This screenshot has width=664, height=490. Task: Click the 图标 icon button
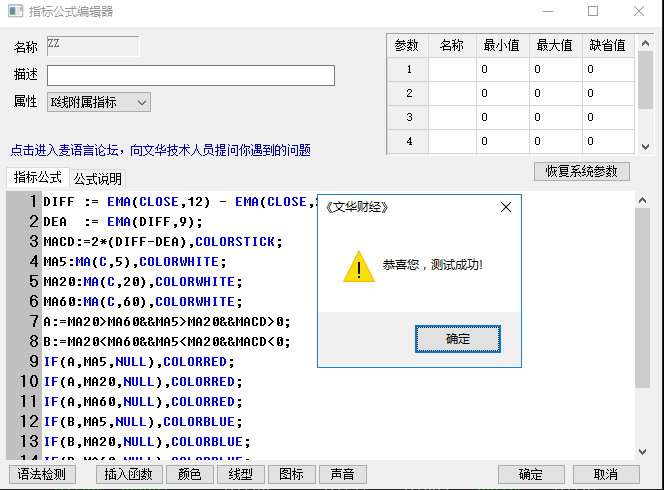click(291, 474)
